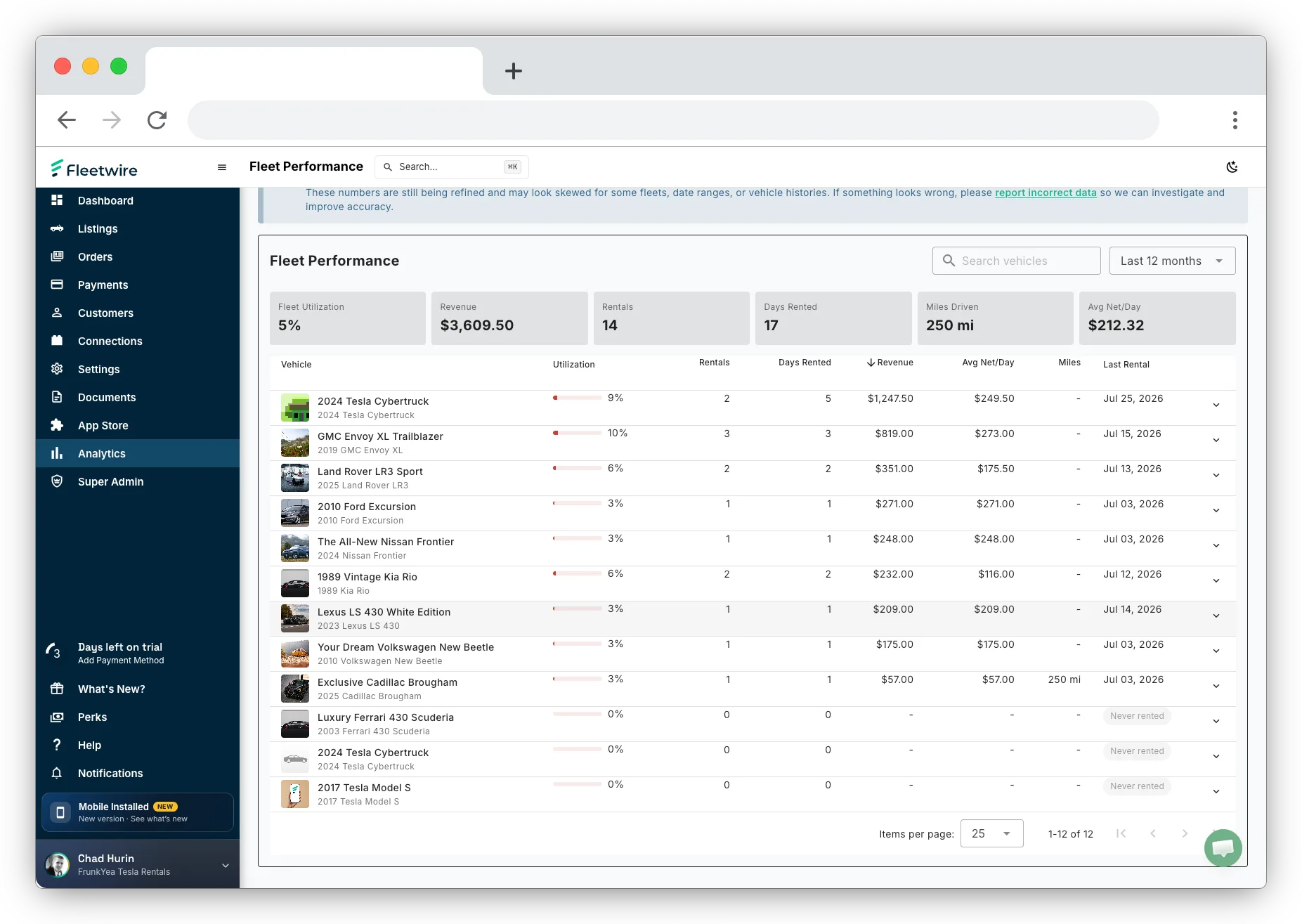Open the chat support bubble
1302x924 pixels.
click(x=1223, y=848)
